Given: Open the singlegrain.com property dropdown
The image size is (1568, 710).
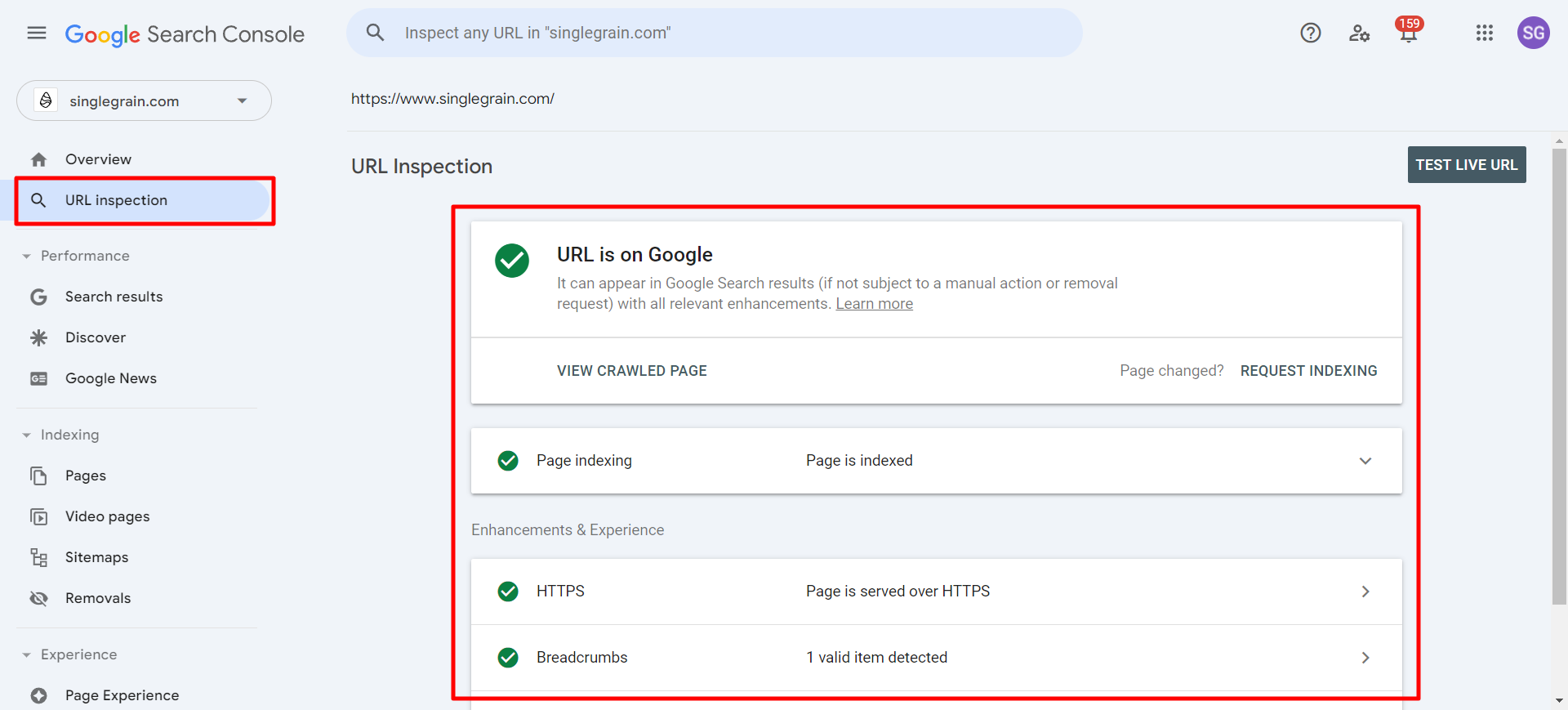Looking at the screenshot, I should pos(144,100).
